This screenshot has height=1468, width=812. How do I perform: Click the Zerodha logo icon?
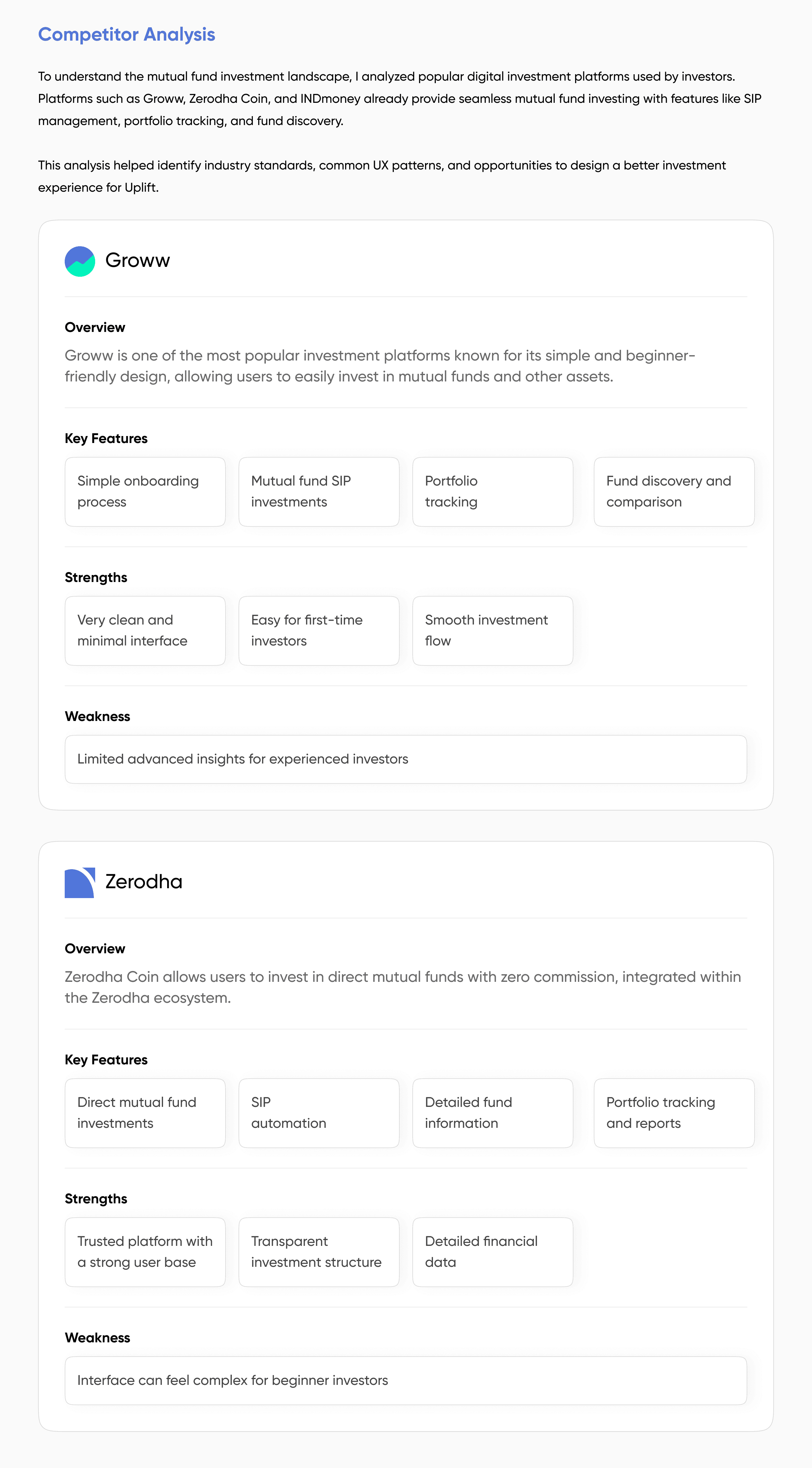[x=80, y=882]
